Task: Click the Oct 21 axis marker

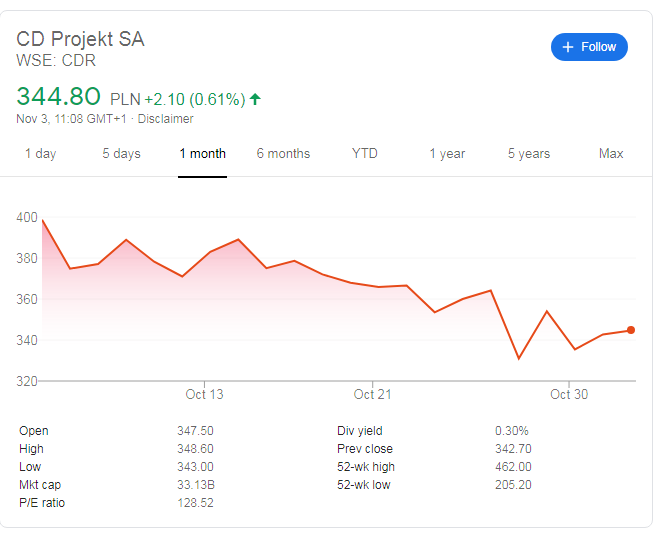Action: (372, 394)
